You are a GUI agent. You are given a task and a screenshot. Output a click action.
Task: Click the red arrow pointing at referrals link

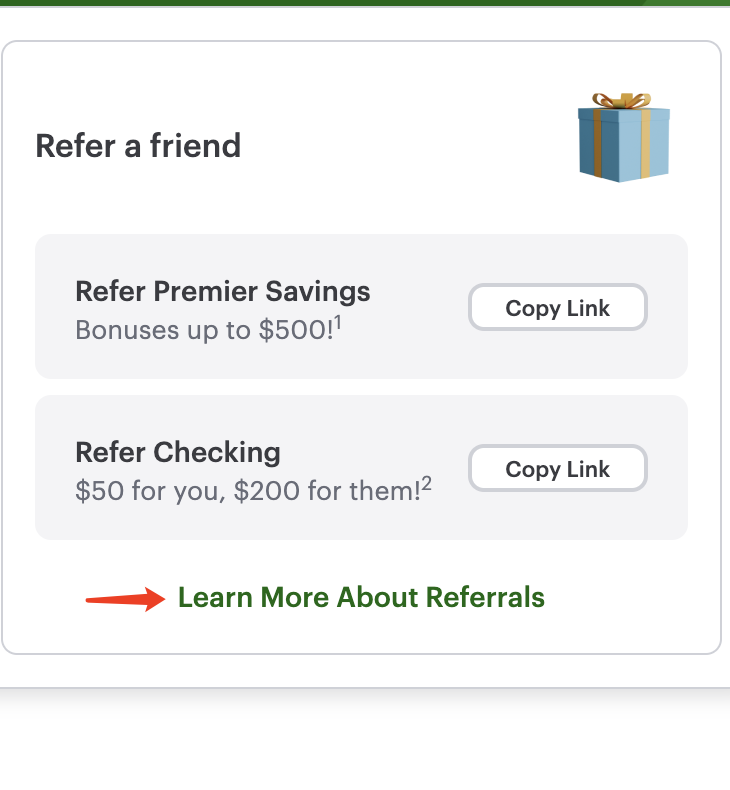(x=126, y=599)
